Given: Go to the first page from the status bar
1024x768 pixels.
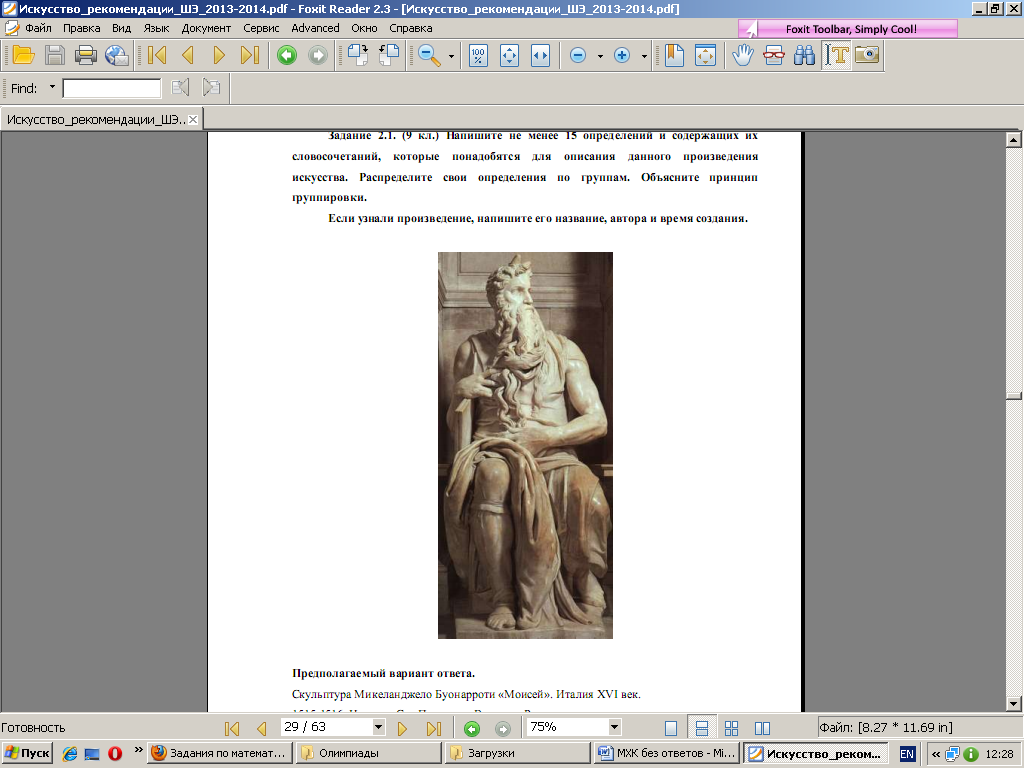Looking at the screenshot, I should click(x=232, y=728).
